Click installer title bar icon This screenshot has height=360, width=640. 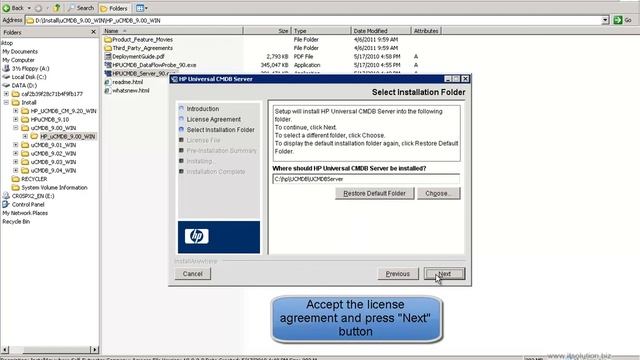coord(174,79)
